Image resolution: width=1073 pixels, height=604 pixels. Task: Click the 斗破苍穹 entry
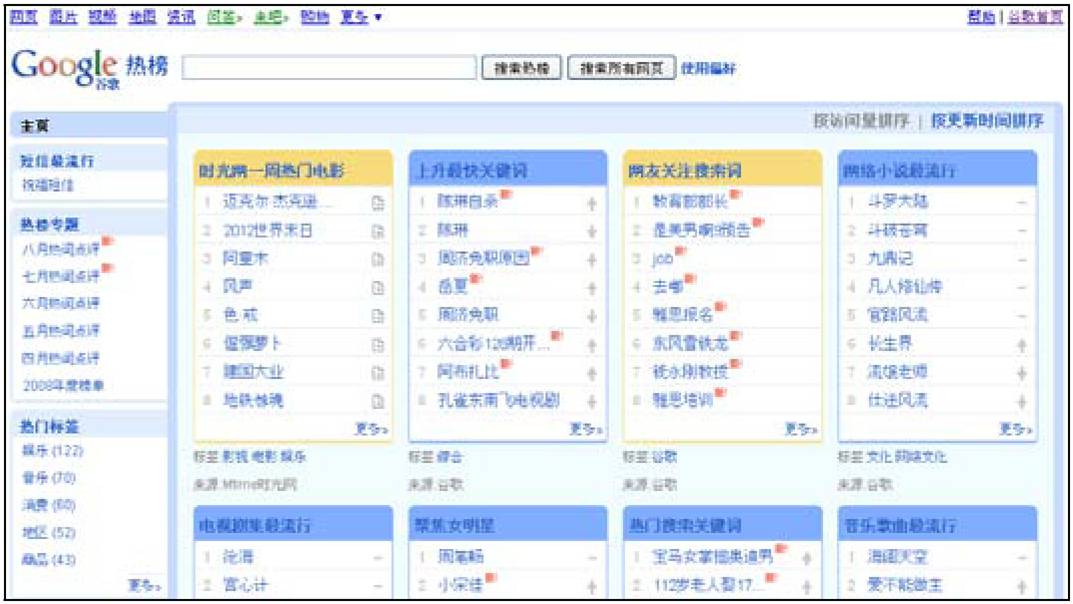coord(898,231)
